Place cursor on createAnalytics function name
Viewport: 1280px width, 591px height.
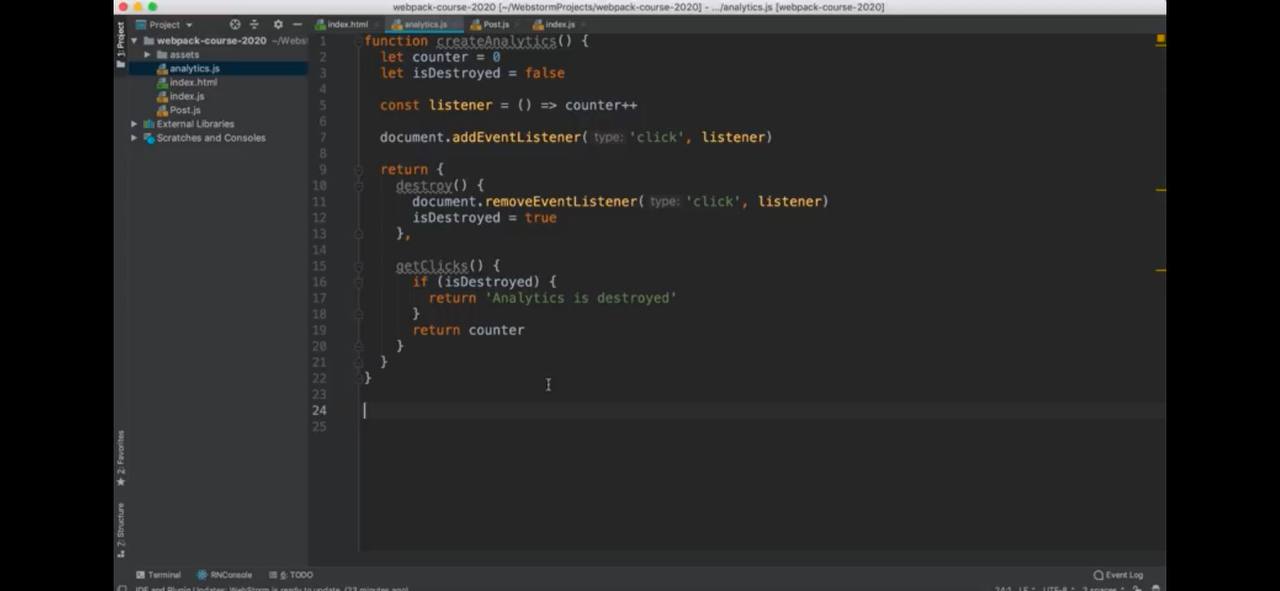[x=496, y=41]
